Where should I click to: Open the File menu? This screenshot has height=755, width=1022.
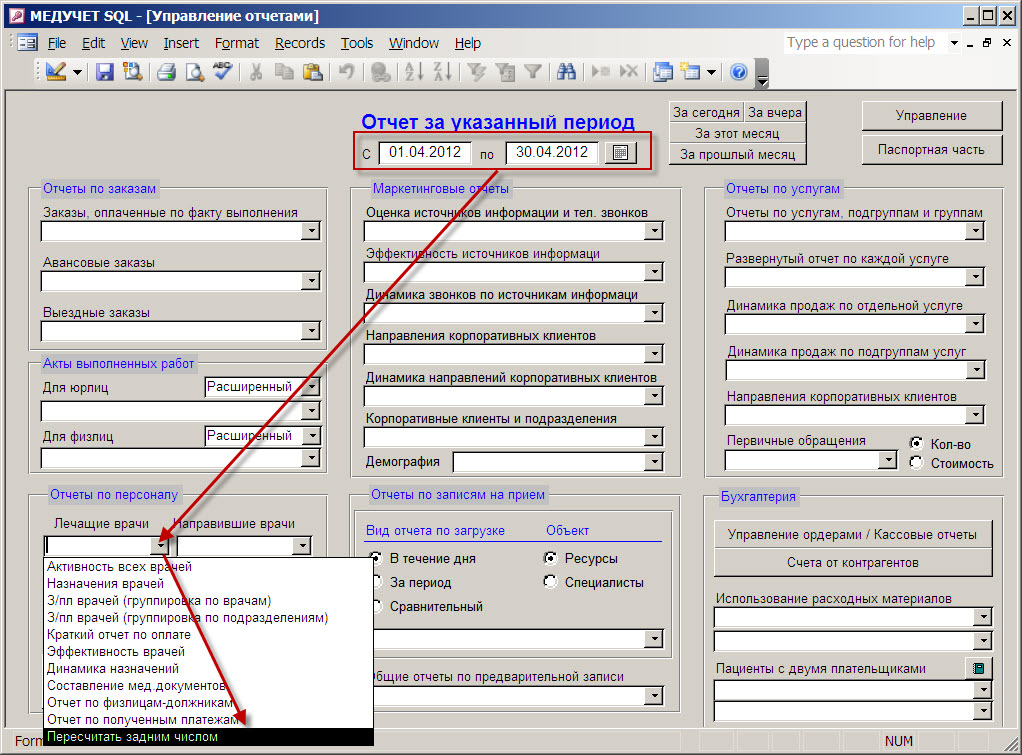point(57,43)
